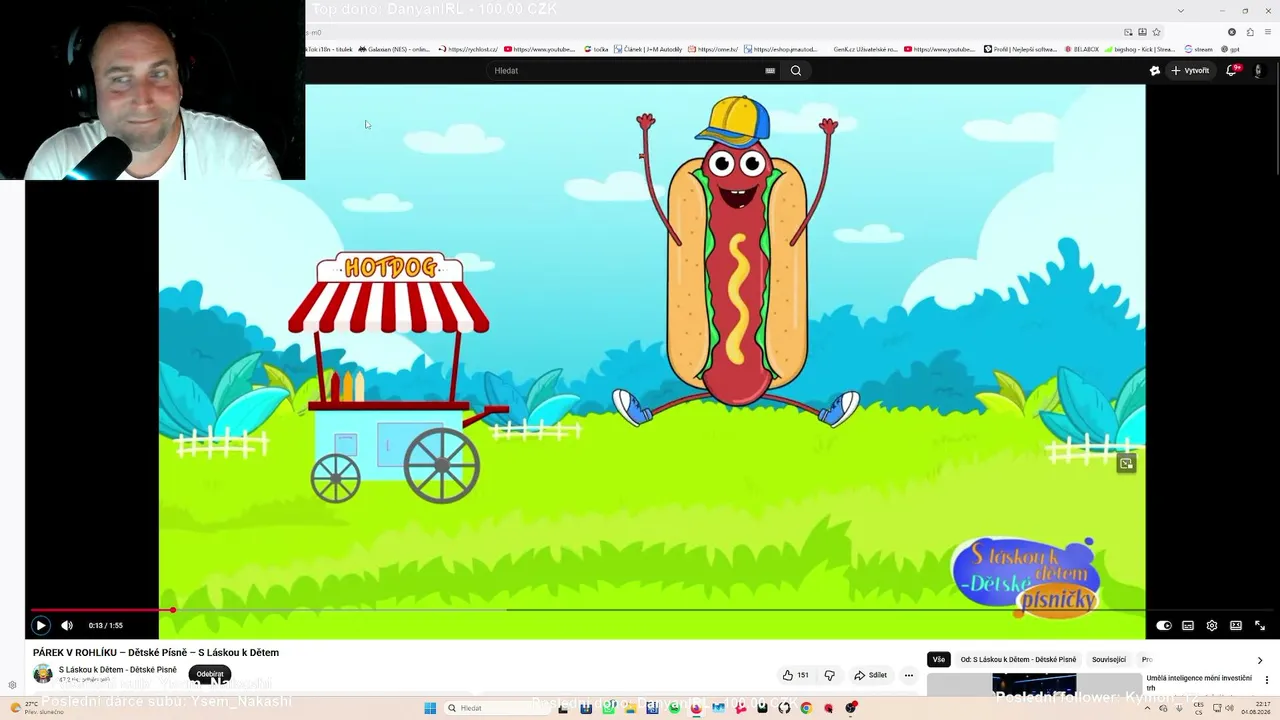Open the Windows Start menu
Viewport: 1280px width, 720px height.
[430, 708]
